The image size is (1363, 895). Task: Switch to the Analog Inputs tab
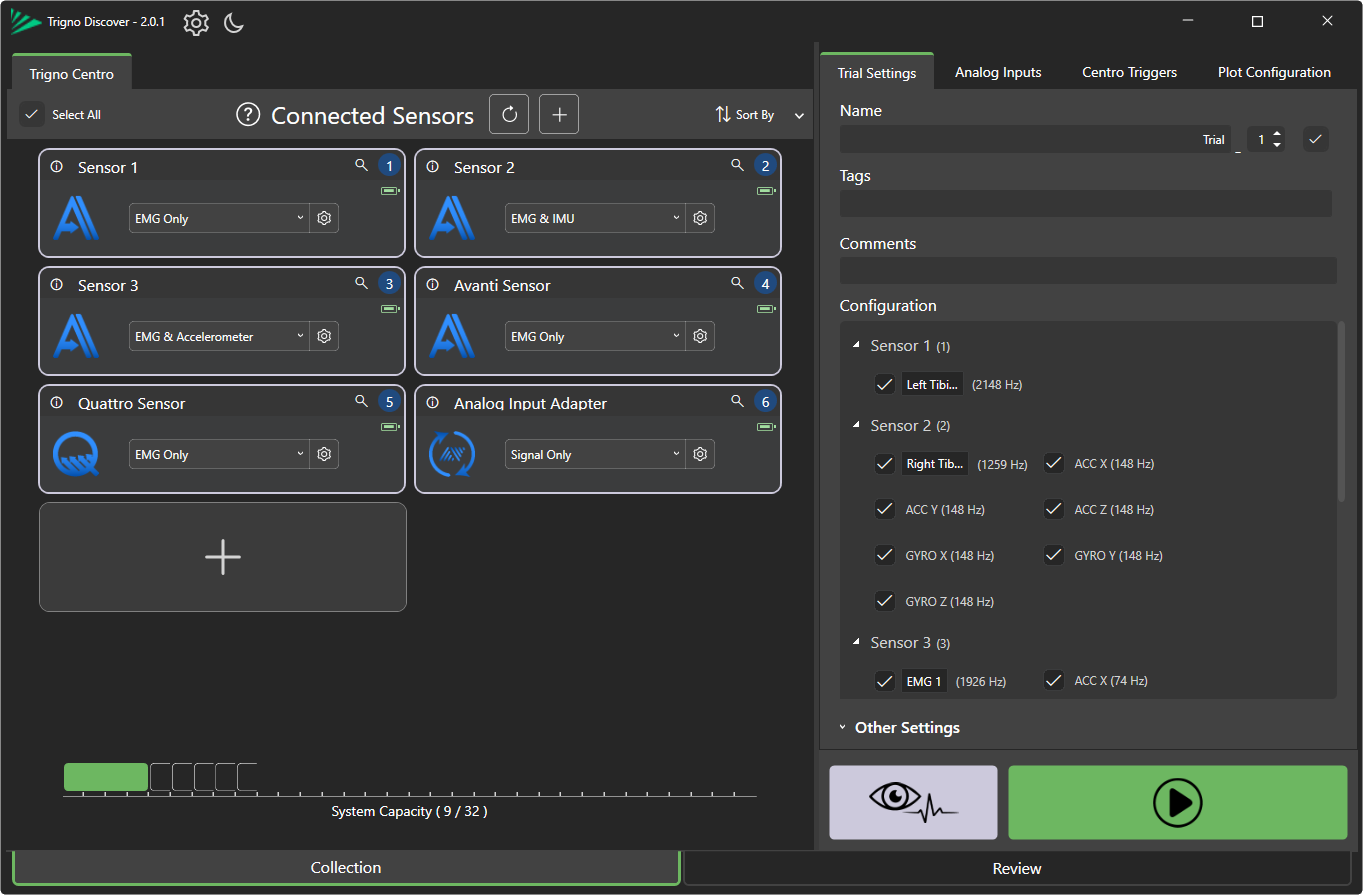tap(997, 72)
